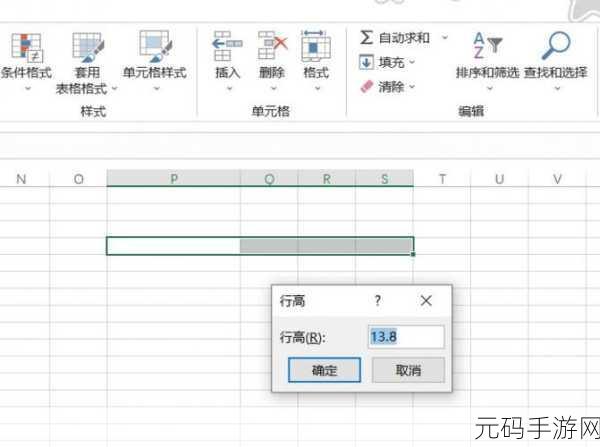Expand the 查找和选择 dropdown arrow
This screenshot has width=600, height=447.
pyautogui.click(x=558, y=88)
